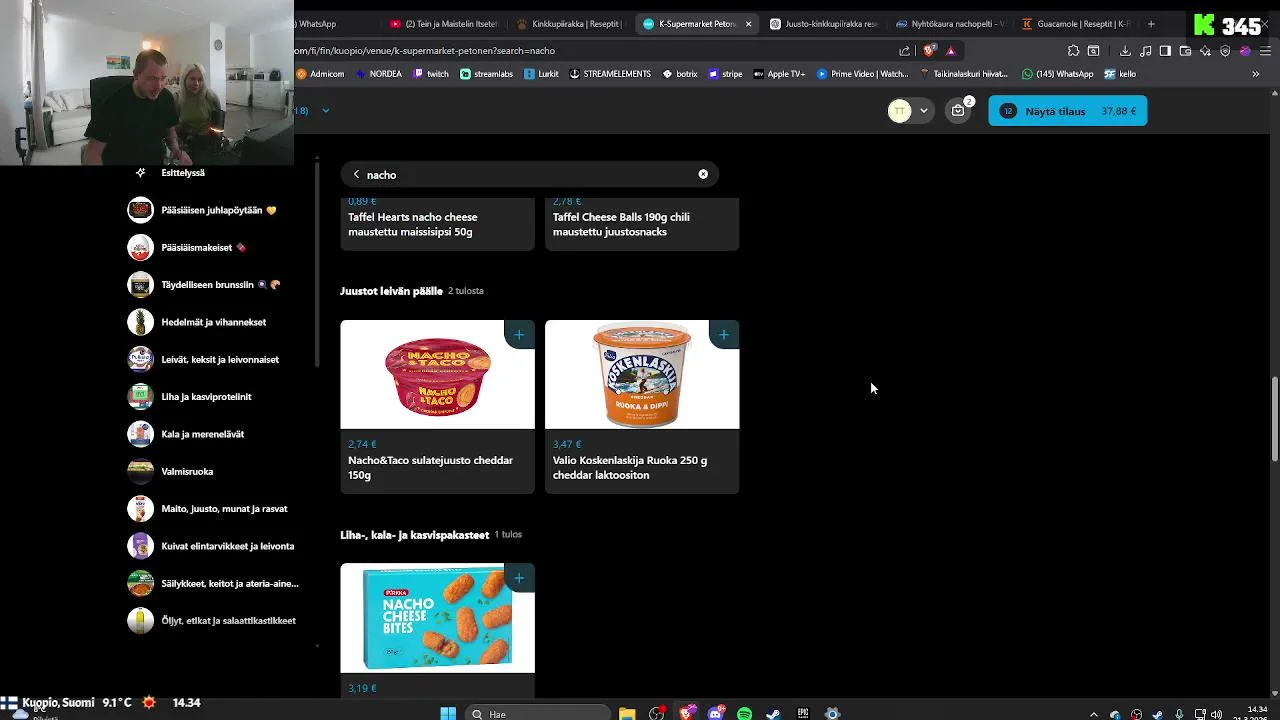Click the nacho search input field

point(529,174)
